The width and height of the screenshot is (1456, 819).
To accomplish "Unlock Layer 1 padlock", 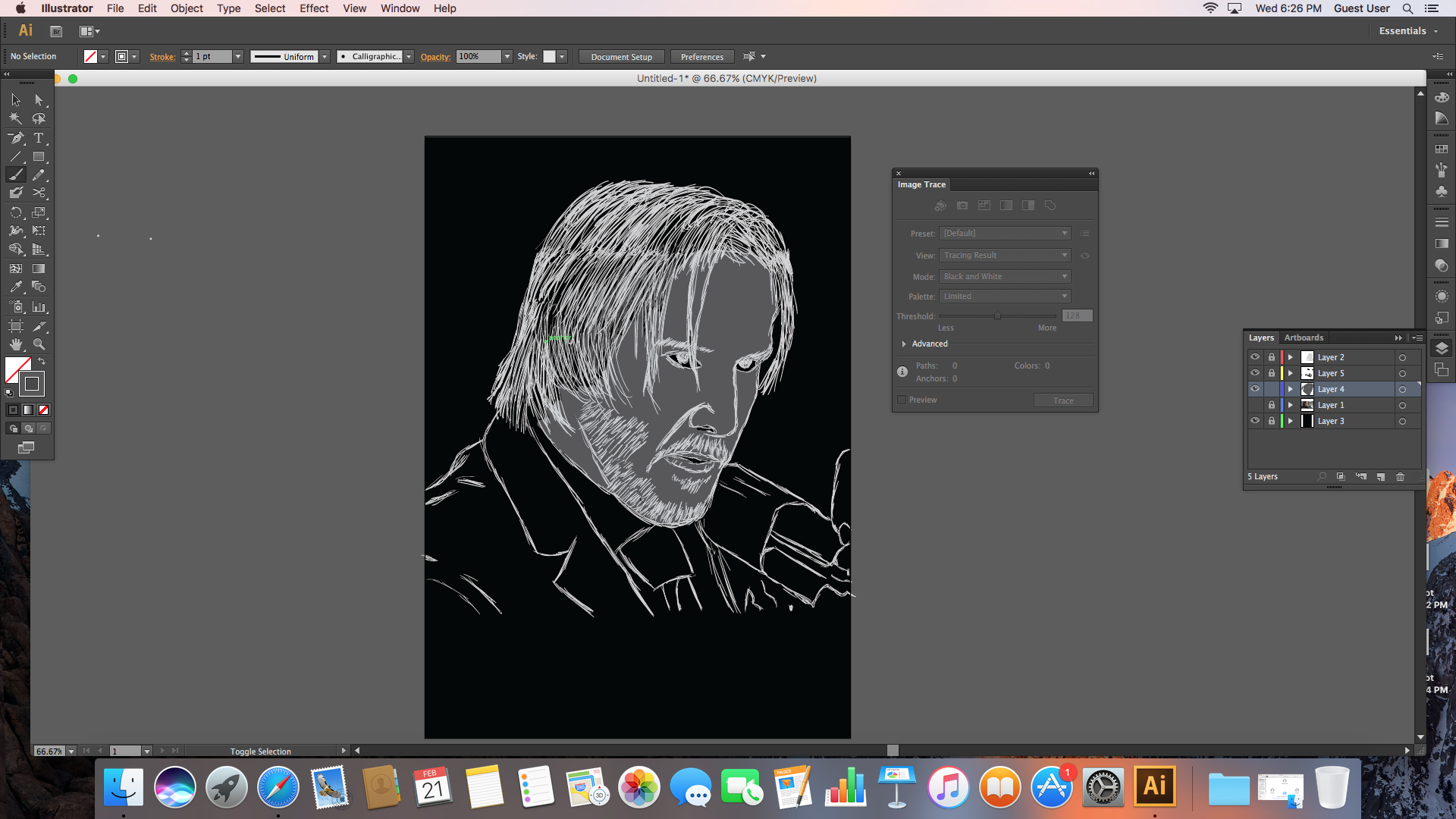I will (1272, 405).
